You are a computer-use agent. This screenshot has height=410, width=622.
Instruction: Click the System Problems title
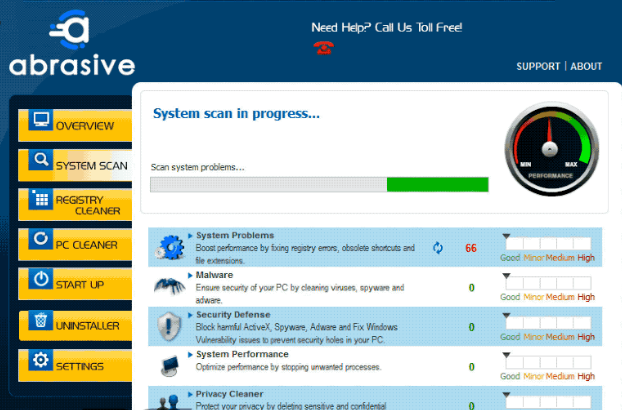pos(235,236)
